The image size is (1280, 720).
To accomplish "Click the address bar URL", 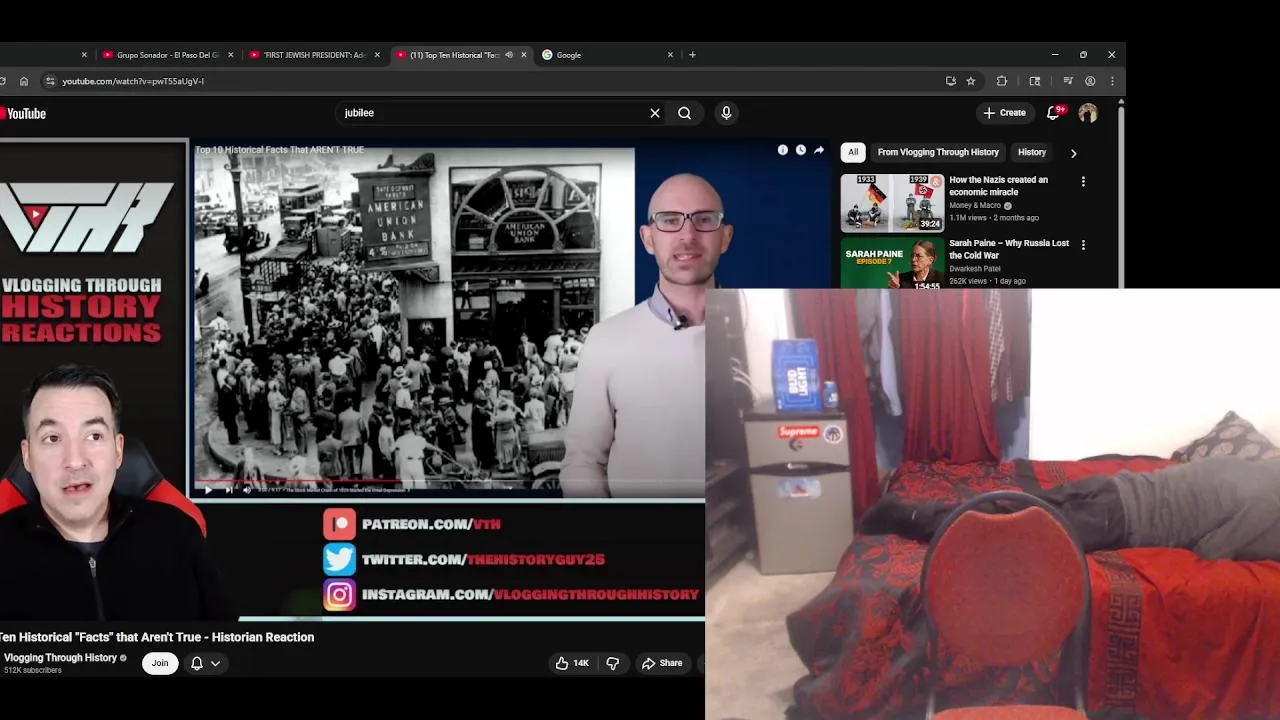I will [x=133, y=81].
